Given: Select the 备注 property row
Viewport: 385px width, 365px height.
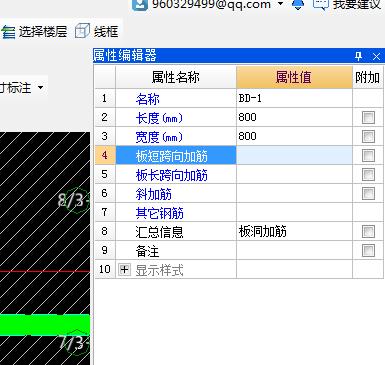Looking at the screenshot, I should [176, 251].
